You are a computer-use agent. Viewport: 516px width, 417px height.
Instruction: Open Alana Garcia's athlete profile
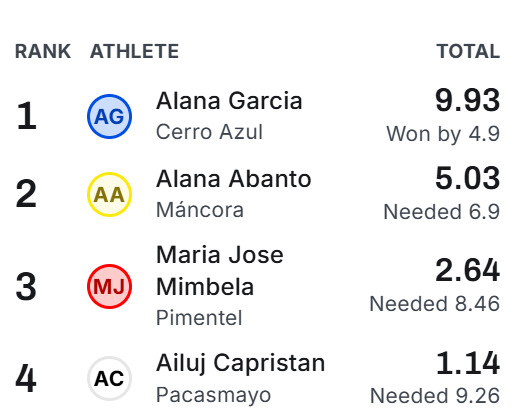(x=229, y=101)
